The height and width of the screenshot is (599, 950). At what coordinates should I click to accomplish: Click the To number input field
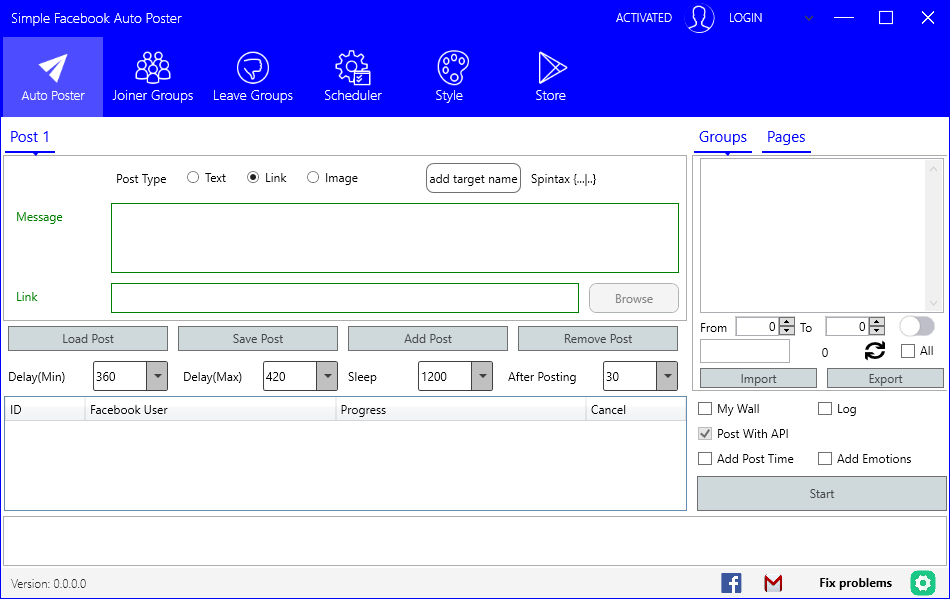(x=848, y=326)
